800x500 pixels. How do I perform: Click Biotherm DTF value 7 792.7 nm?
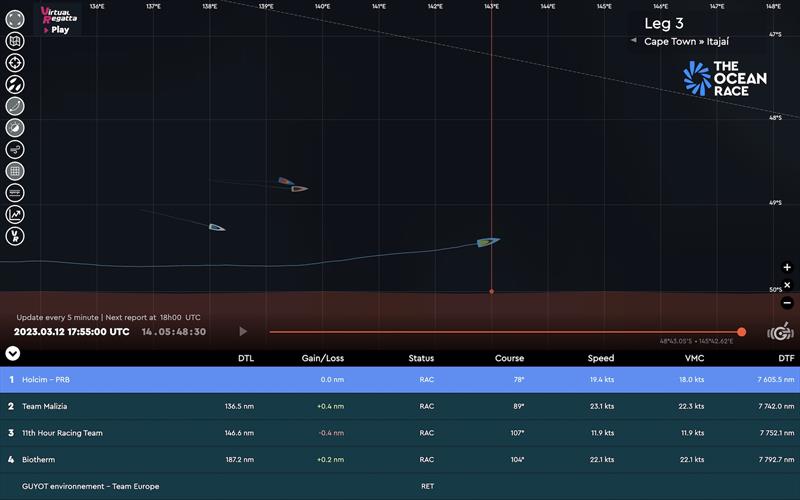tap(777, 459)
